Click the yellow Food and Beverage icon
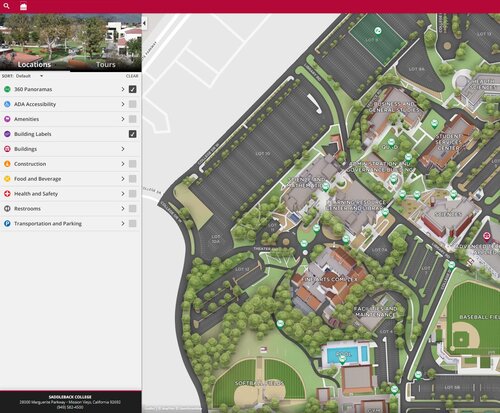Image resolution: width=500 pixels, height=413 pixels. (7, 179)
